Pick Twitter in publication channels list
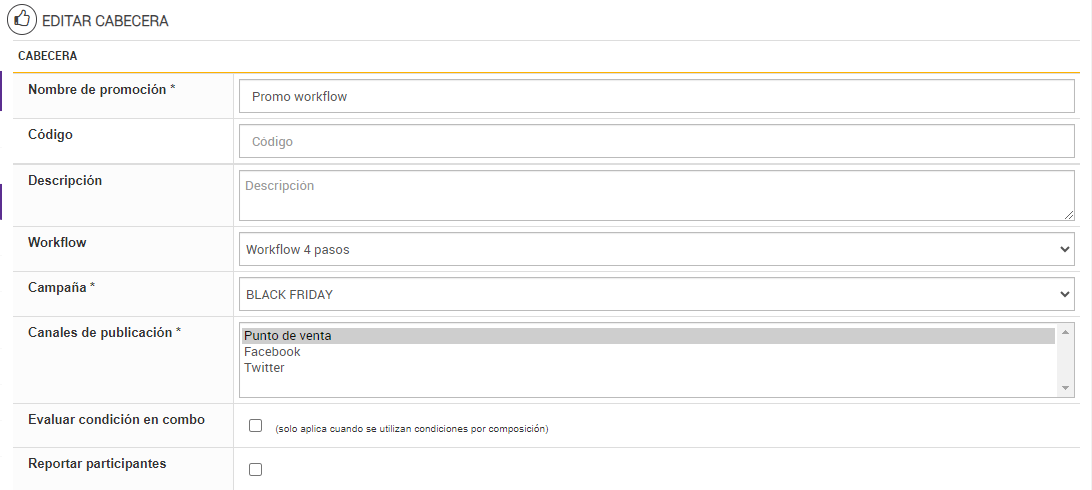The height and width of the screenshot is (490, 1092). pos(264,368)
